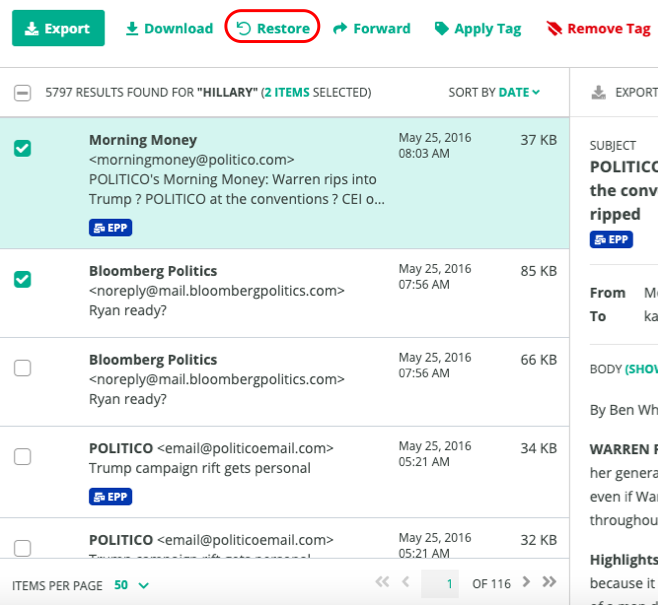Go to the last page of results
This screenshot has width=658, height=605.
(x=549, y=582)
